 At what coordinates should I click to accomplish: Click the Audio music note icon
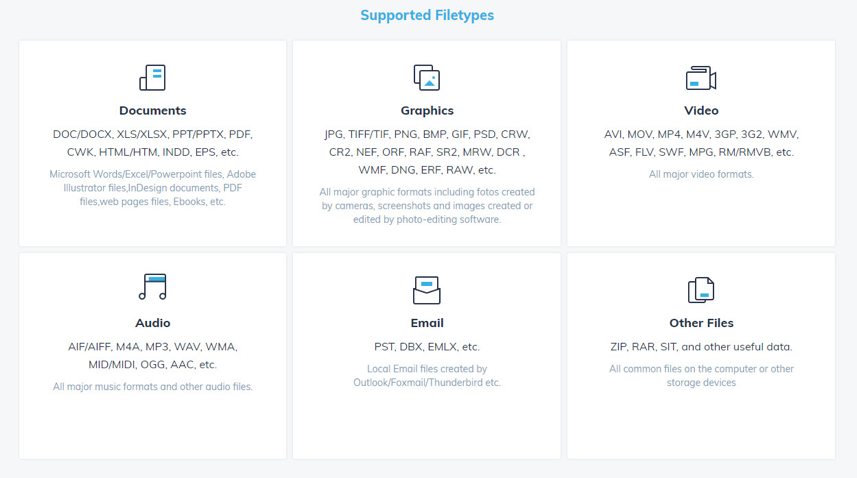pos(153,288)
